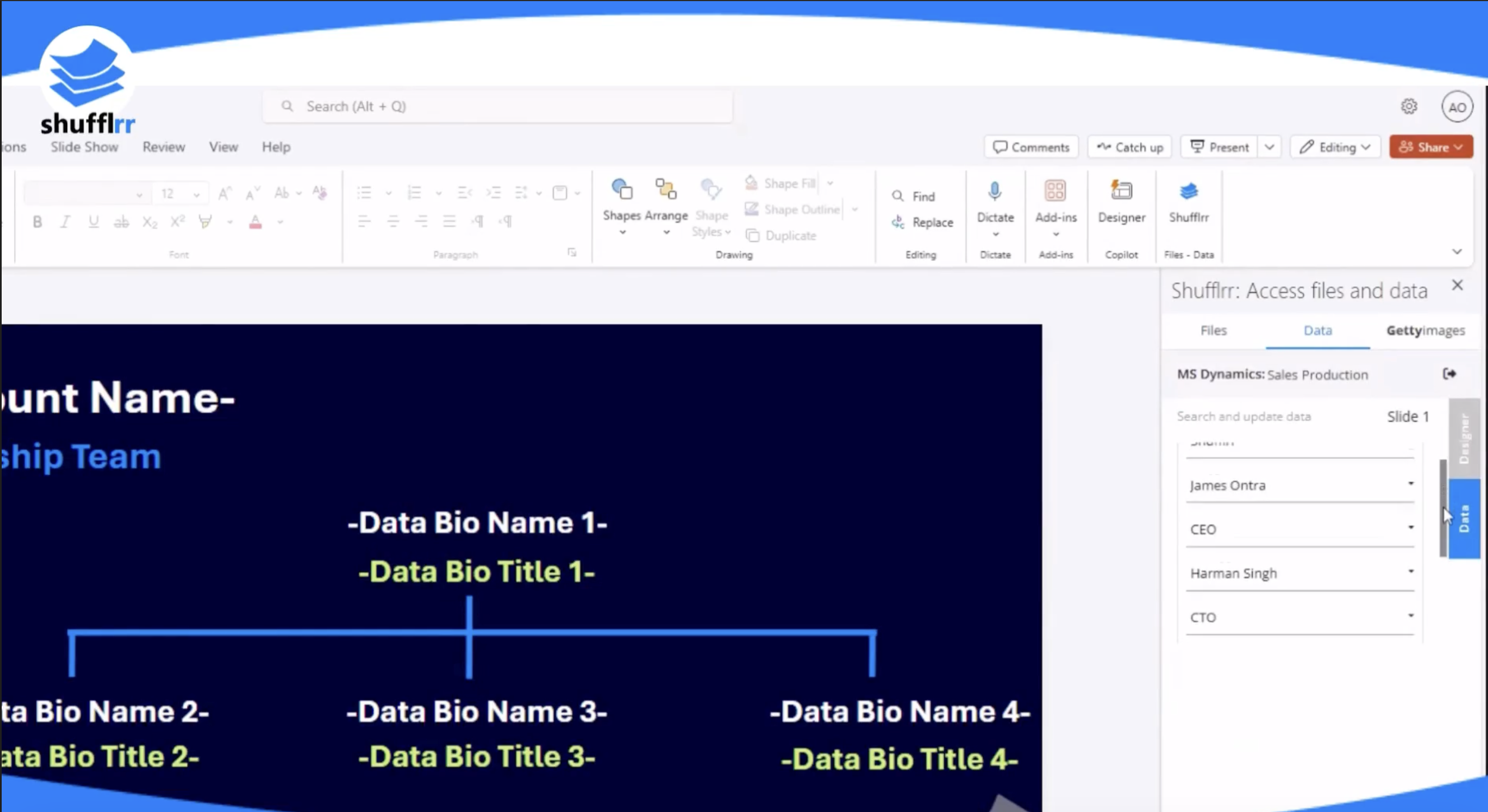1488x812 pixels.
Task: Open the Paragraph dialog launcher
Action: coord(572,253)
